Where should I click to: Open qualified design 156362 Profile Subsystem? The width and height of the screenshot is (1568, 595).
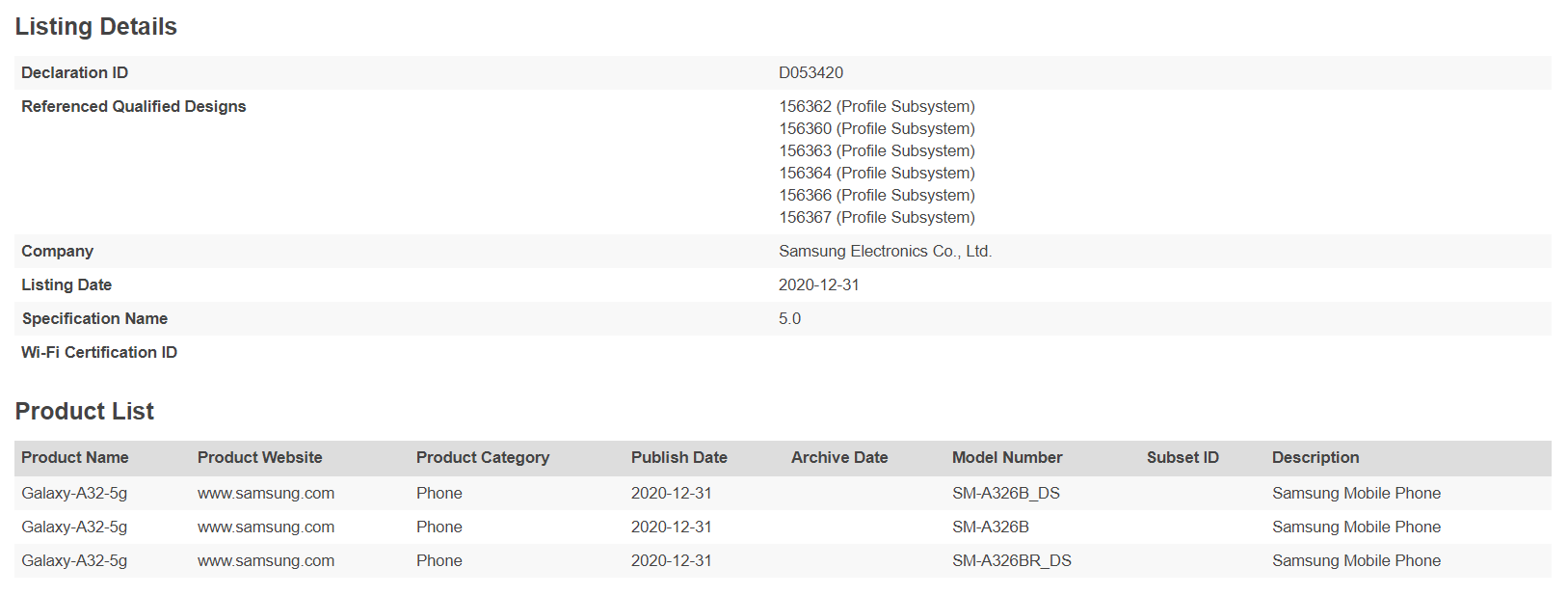(x=877, y=106)
